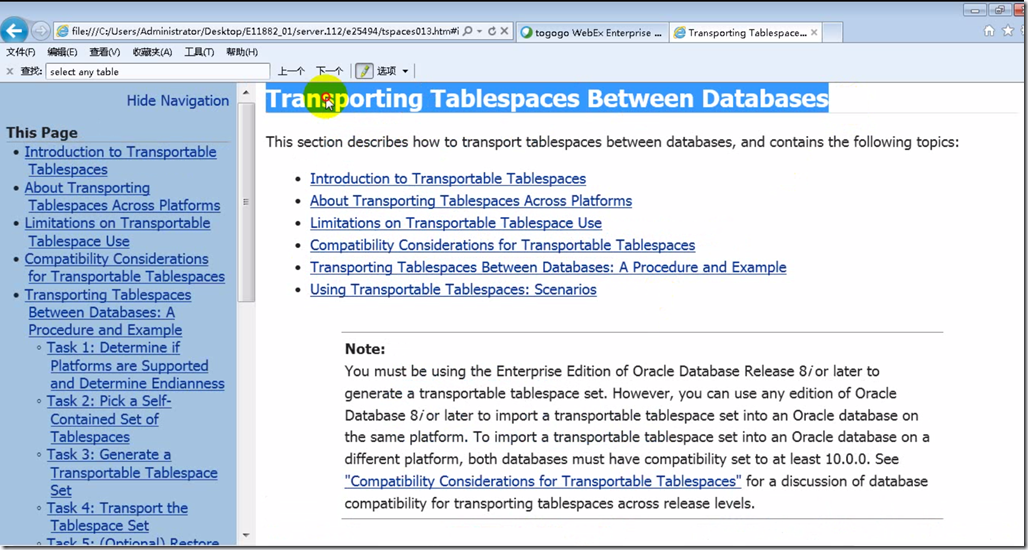The image size is (1028, 550).
Task: Click navigation pane scrollbar down arrow
Action: coord(246,535)
